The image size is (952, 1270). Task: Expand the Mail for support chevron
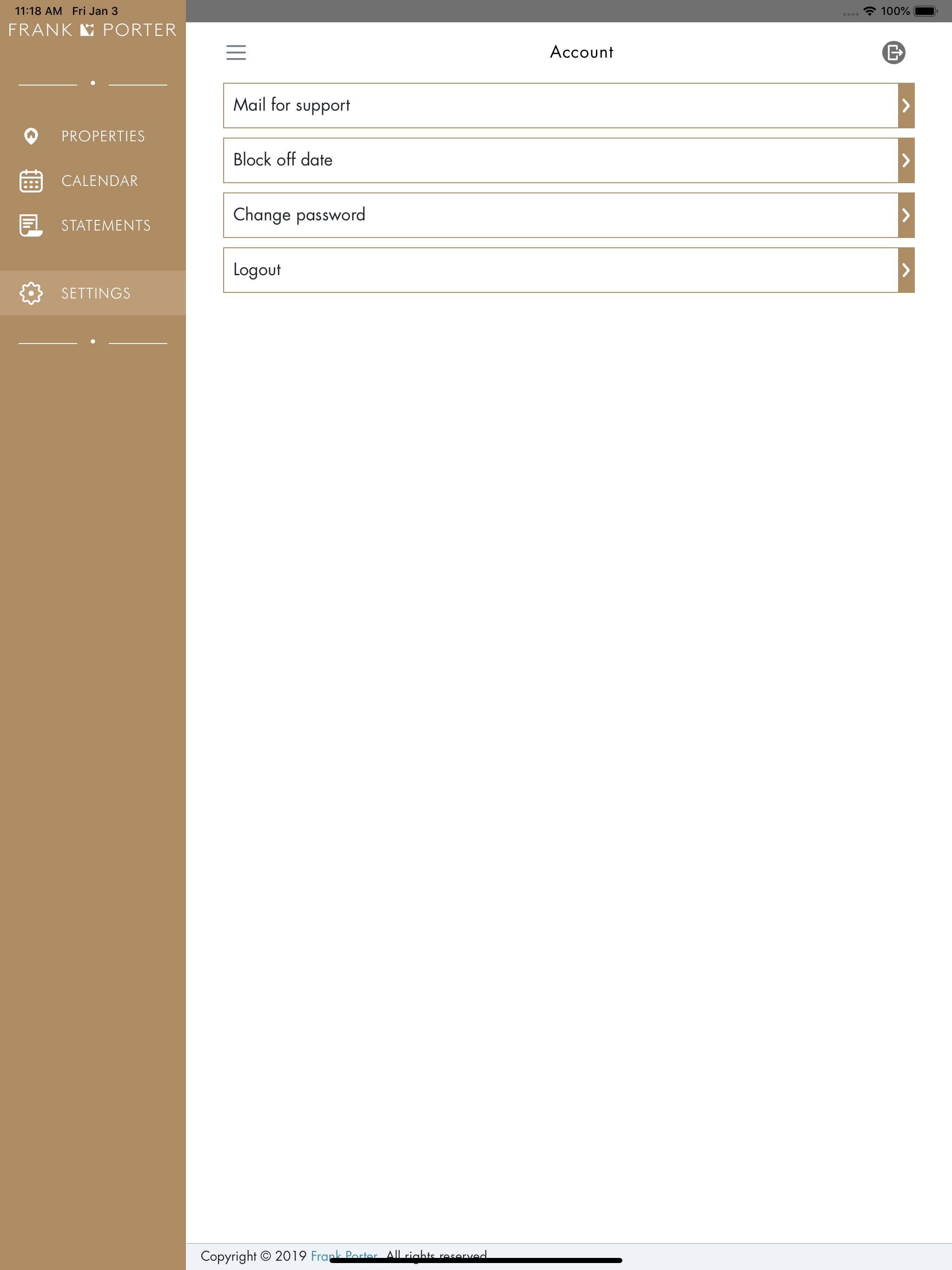[x=906, y=106]
